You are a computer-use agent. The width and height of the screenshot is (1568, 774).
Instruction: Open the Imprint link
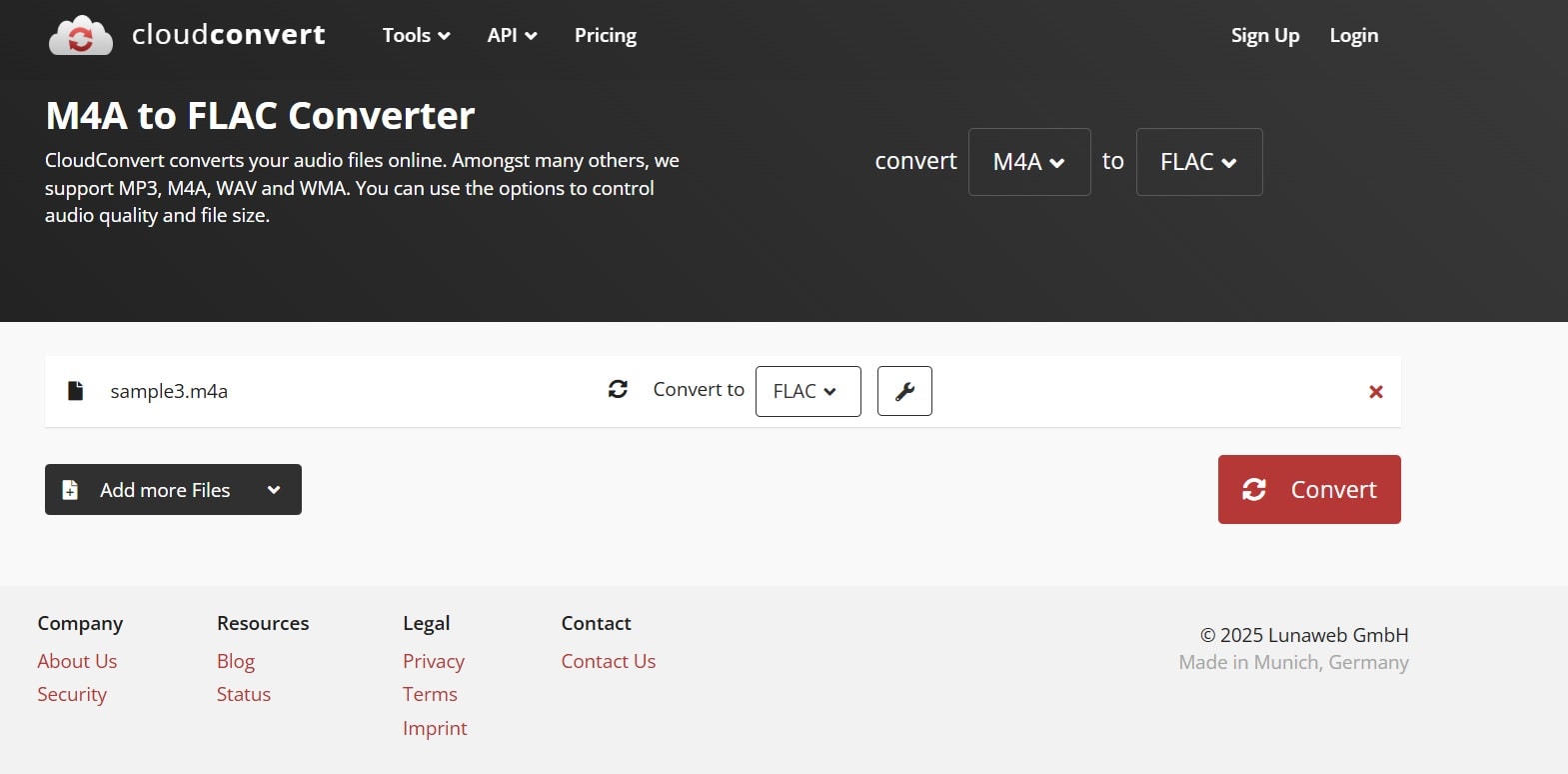pyautogui.click(x=435, y=728)
